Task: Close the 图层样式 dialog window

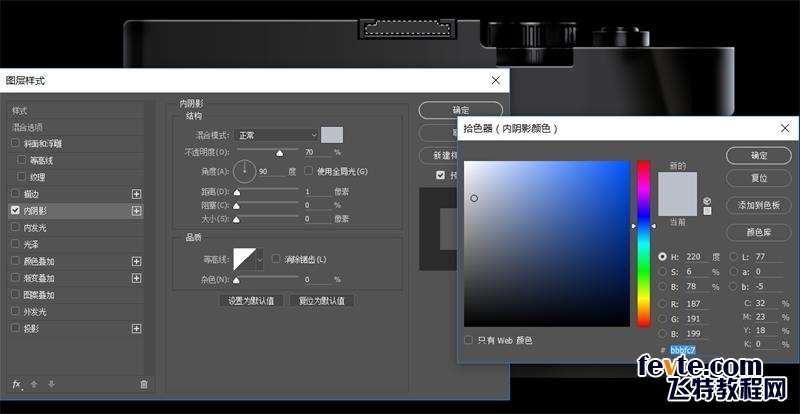Action: pyautogui.click(x=495, y=81)
